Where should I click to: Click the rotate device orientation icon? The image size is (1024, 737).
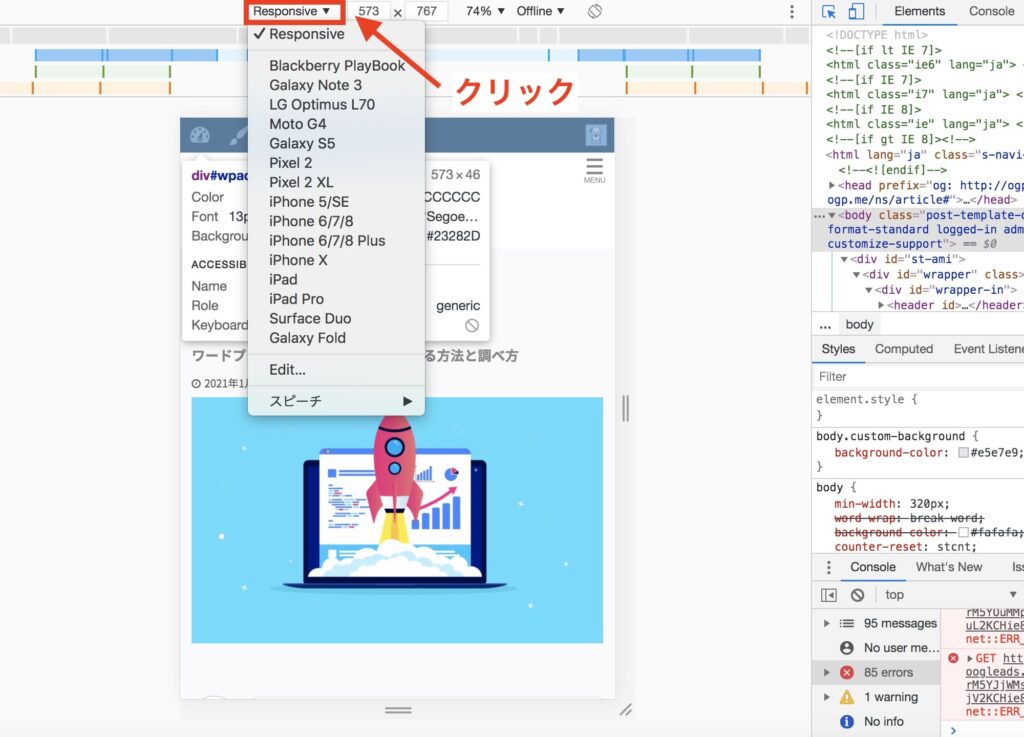click(x=594, y=11)
